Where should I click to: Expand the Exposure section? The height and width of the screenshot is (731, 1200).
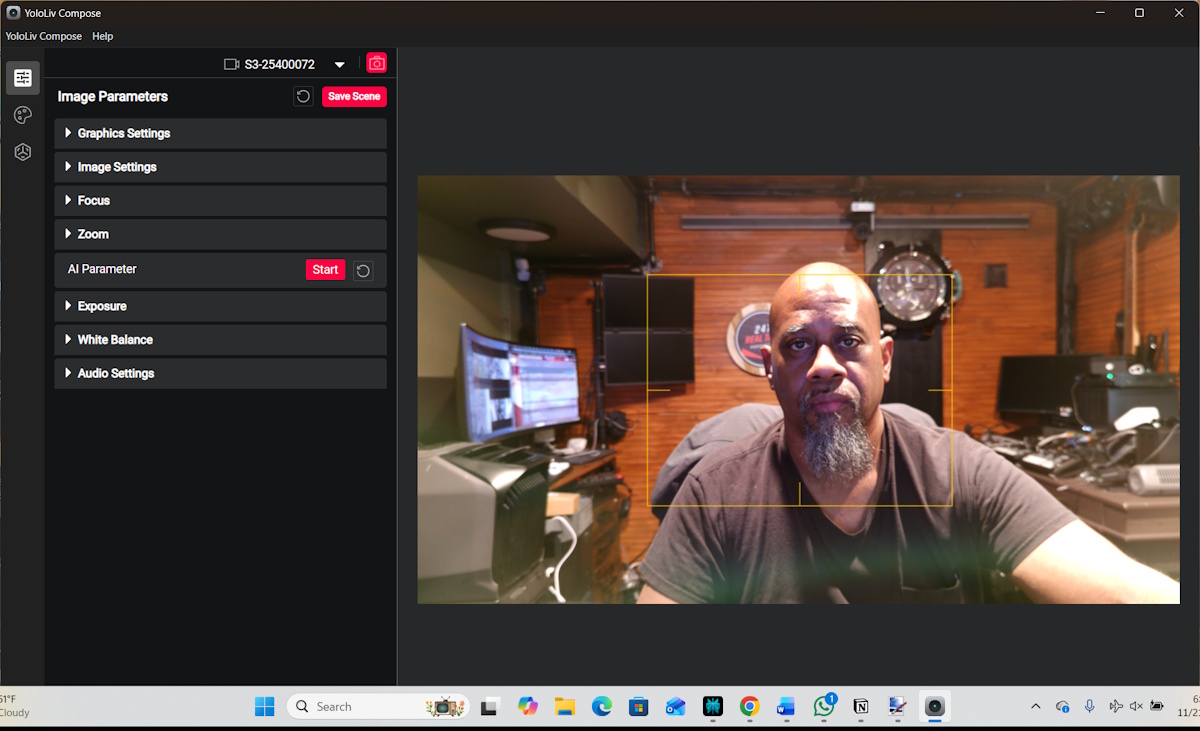tap(101, 306)
